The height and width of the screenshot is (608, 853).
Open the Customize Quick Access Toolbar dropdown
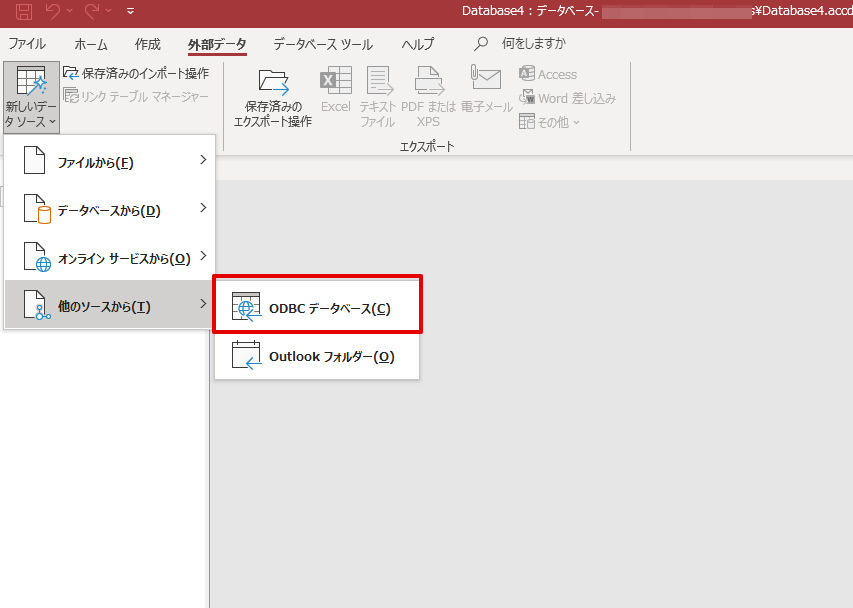pyautogui.click(x=130, y=11)
